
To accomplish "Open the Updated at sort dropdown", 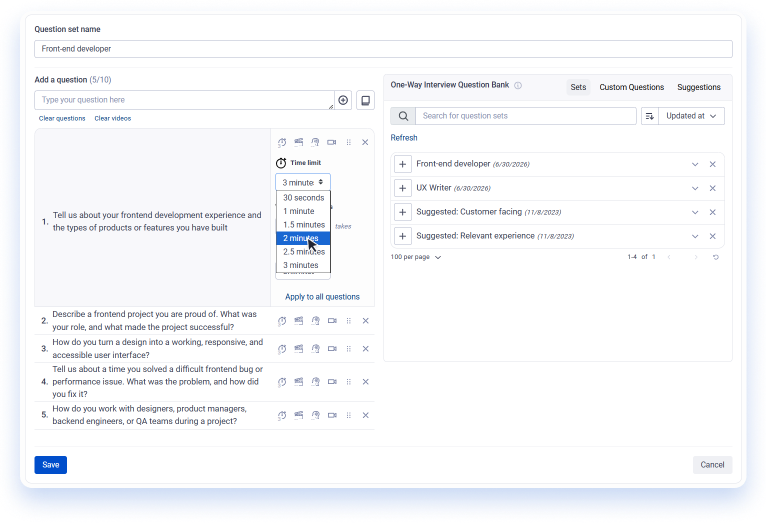I will coord(691,116).
